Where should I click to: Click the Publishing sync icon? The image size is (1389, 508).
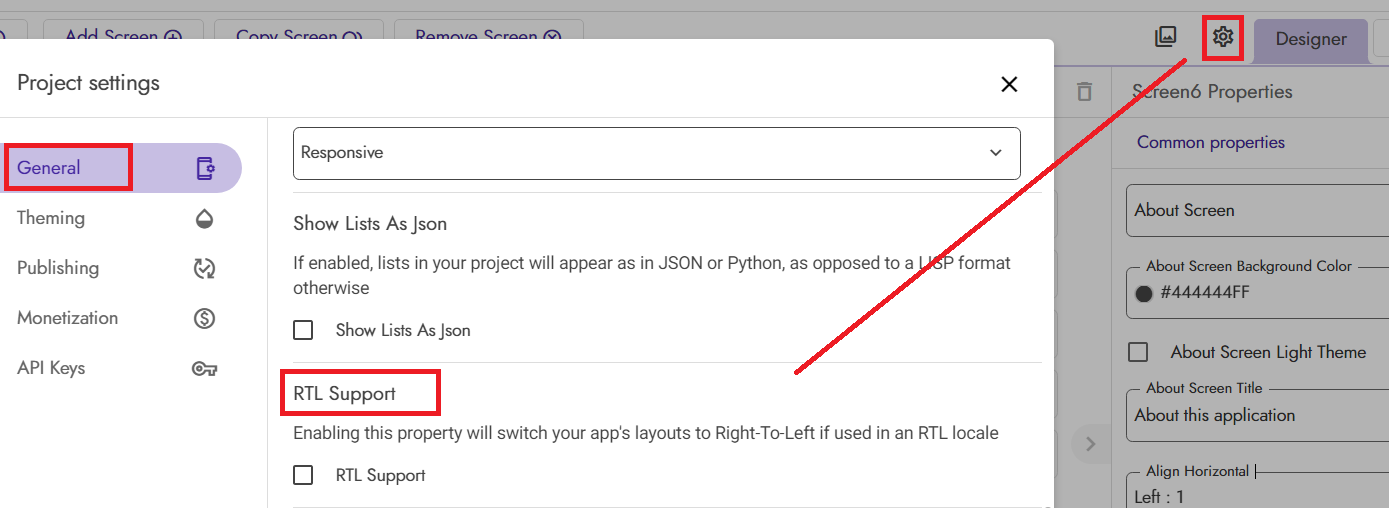205,268
